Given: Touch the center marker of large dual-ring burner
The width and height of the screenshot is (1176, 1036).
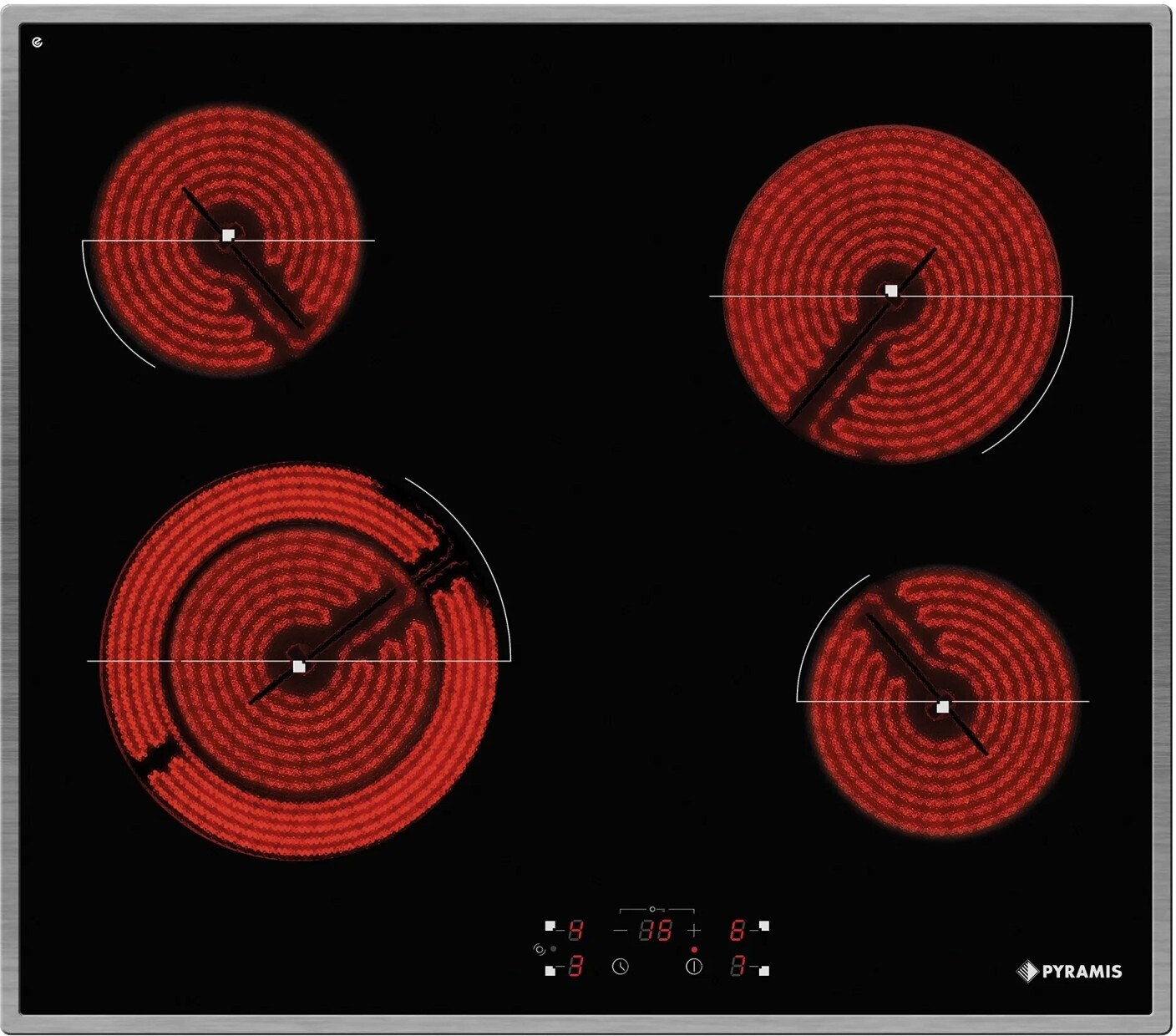Looking at the screenshot, I should click(x=299, y=666).
